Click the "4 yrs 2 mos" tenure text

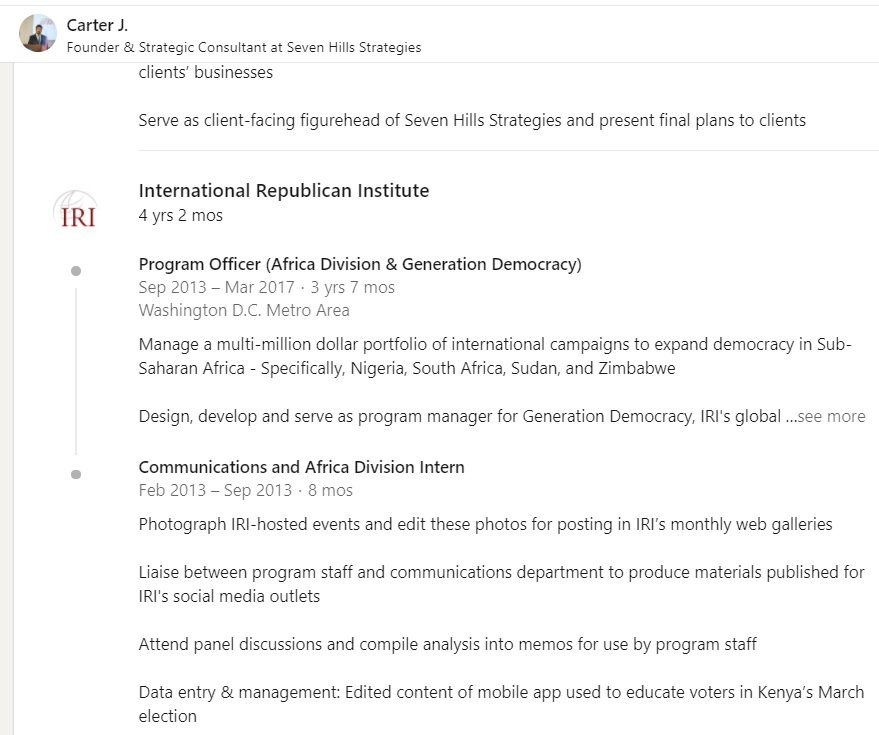tap(181, 215)
